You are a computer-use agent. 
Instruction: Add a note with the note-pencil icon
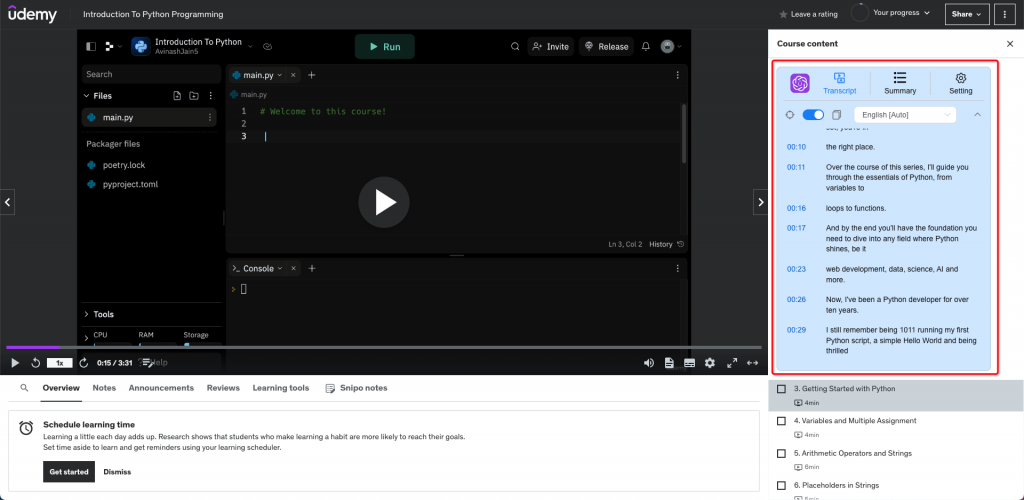coord(148,362)
